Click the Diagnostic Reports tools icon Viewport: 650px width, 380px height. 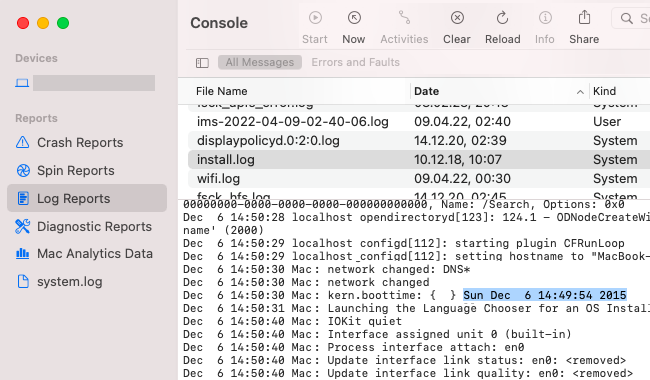click(22, 226)
